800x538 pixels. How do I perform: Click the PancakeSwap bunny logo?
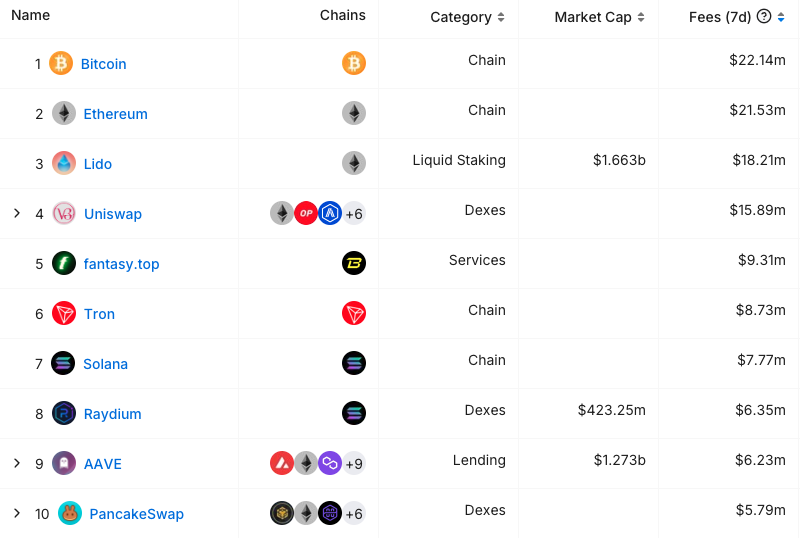point(70,513)
